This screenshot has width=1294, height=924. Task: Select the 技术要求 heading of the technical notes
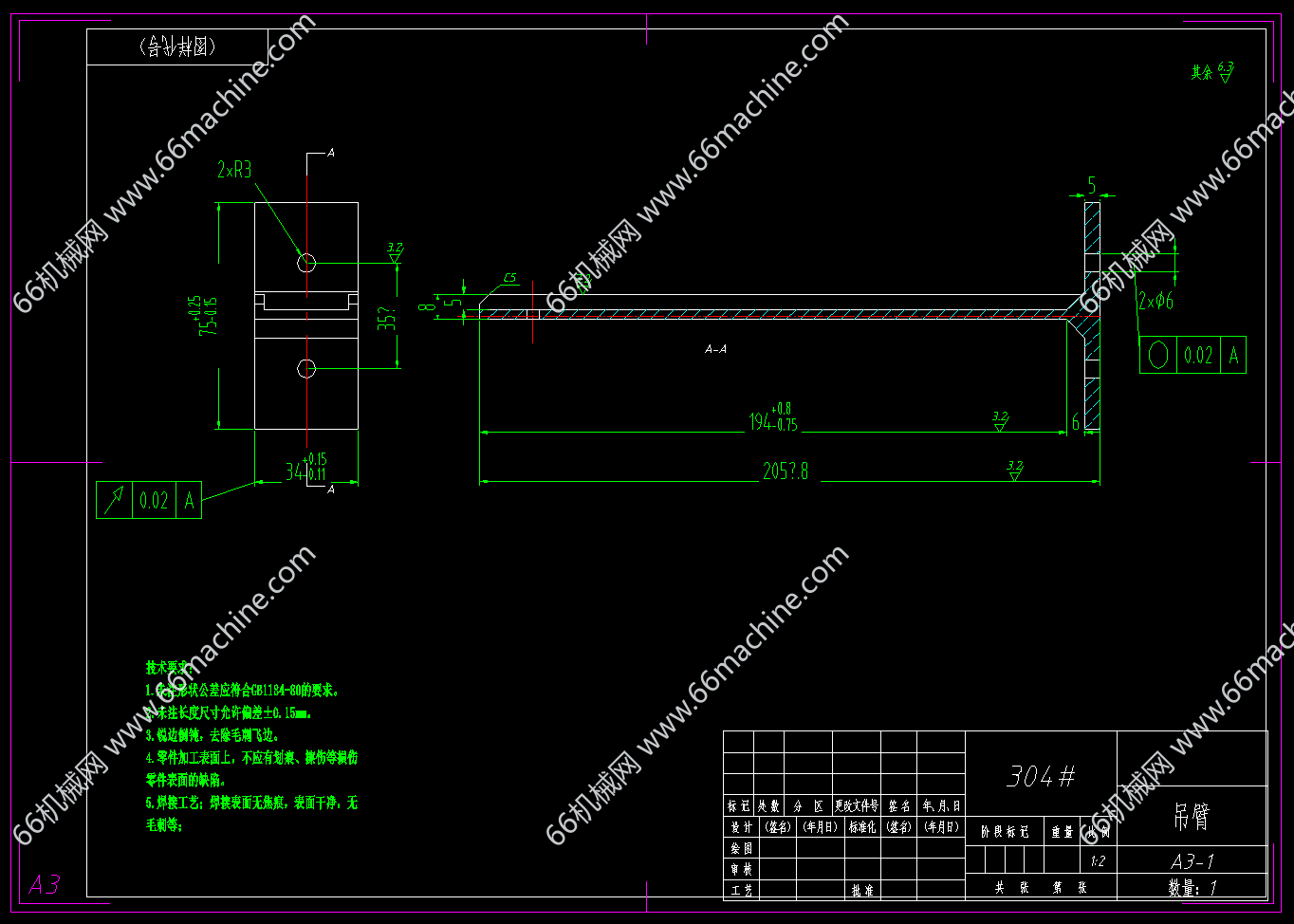point(169,668)
